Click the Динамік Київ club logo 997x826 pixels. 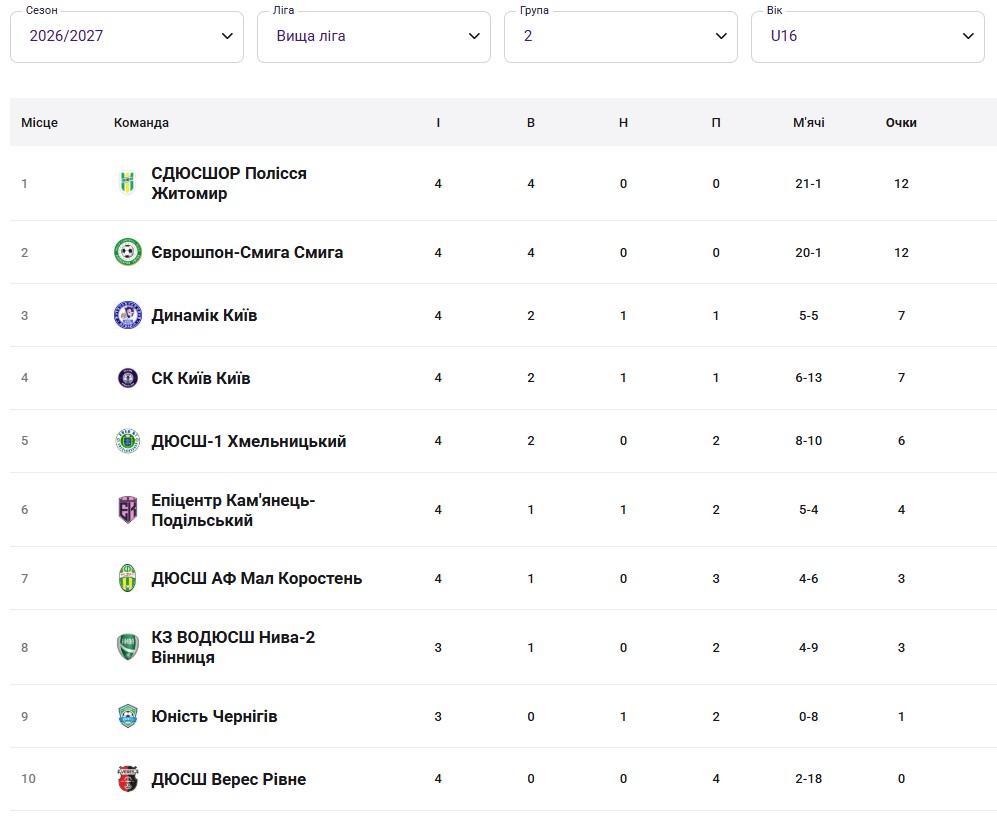point(128,315)
